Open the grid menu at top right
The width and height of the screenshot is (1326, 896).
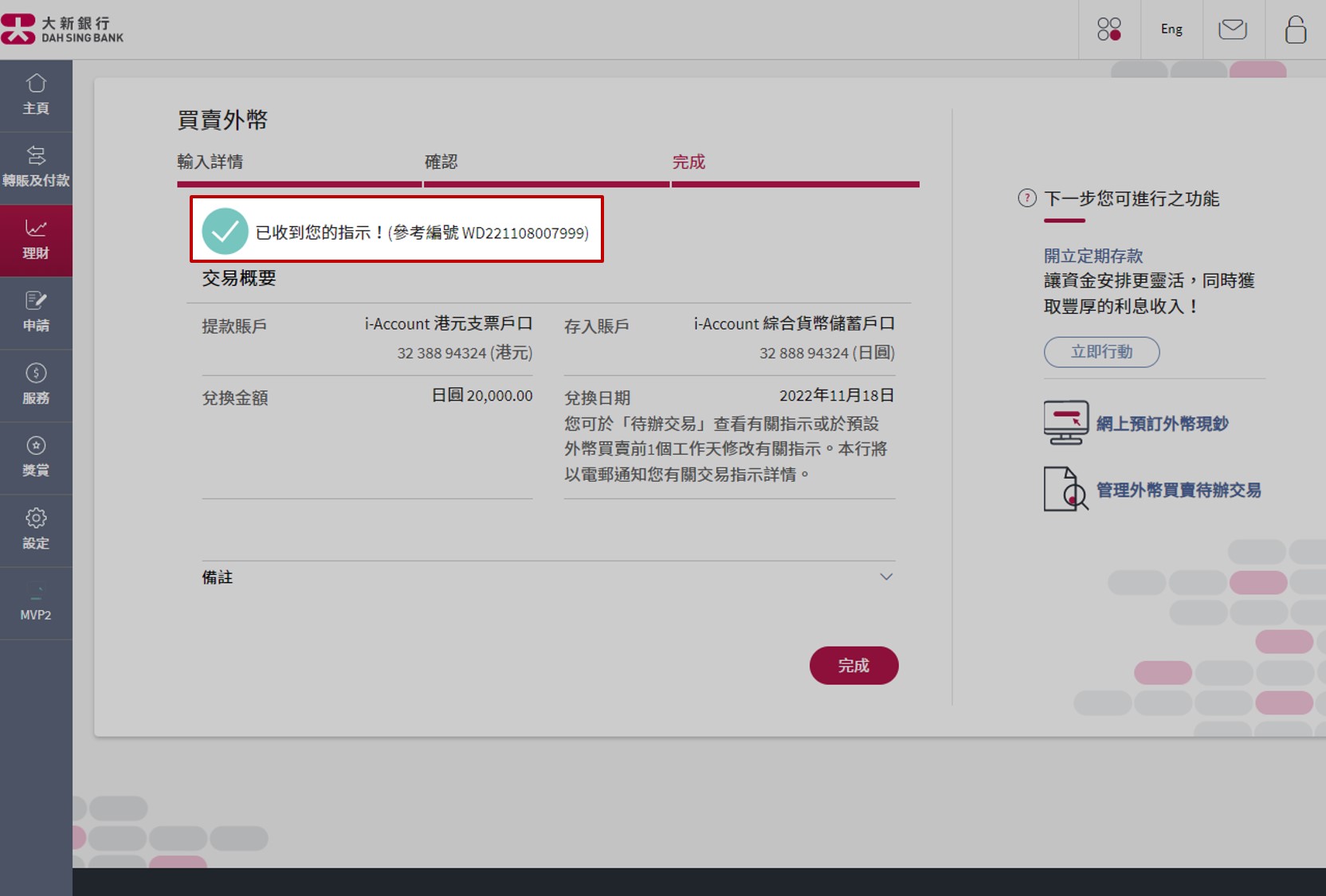coord(1108,29)
